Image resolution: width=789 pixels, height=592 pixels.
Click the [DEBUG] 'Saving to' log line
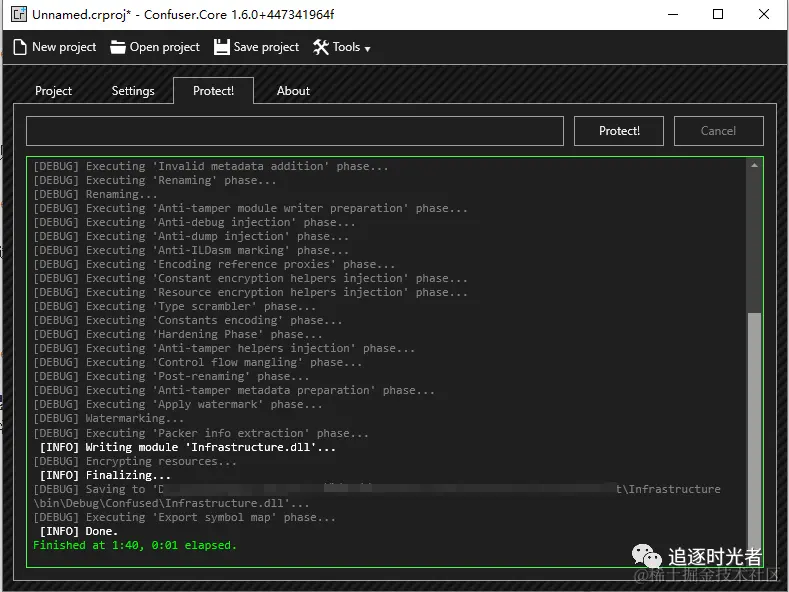377,489
